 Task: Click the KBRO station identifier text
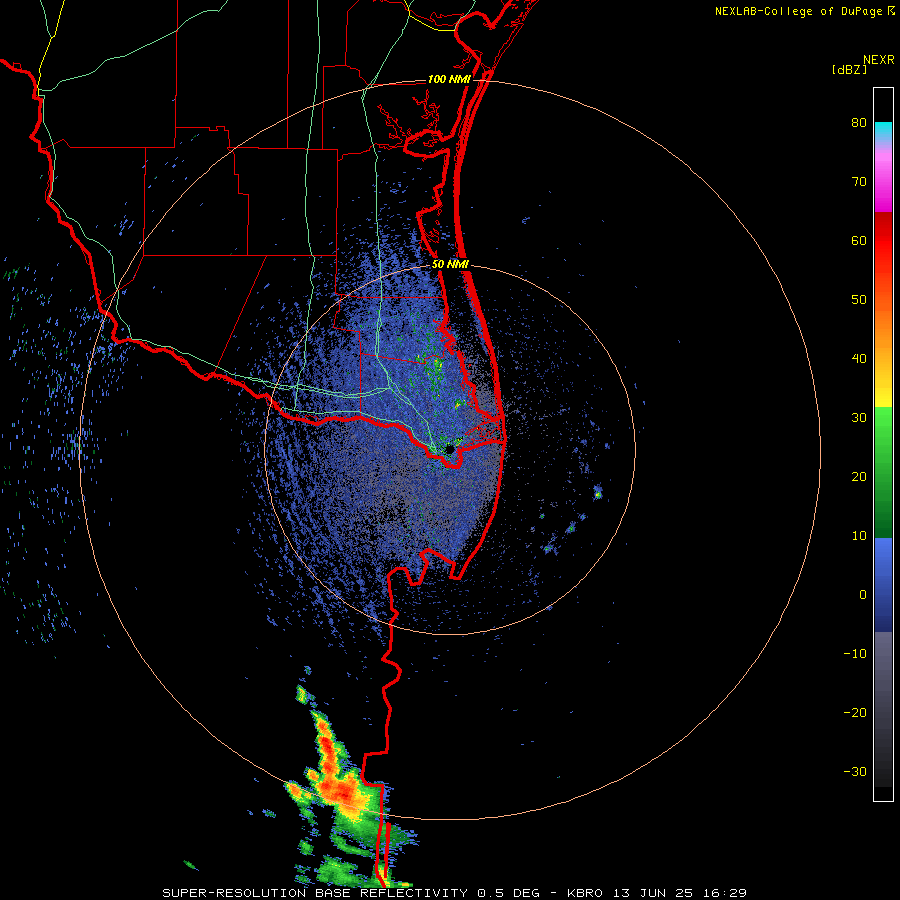[x=584, y=893]
